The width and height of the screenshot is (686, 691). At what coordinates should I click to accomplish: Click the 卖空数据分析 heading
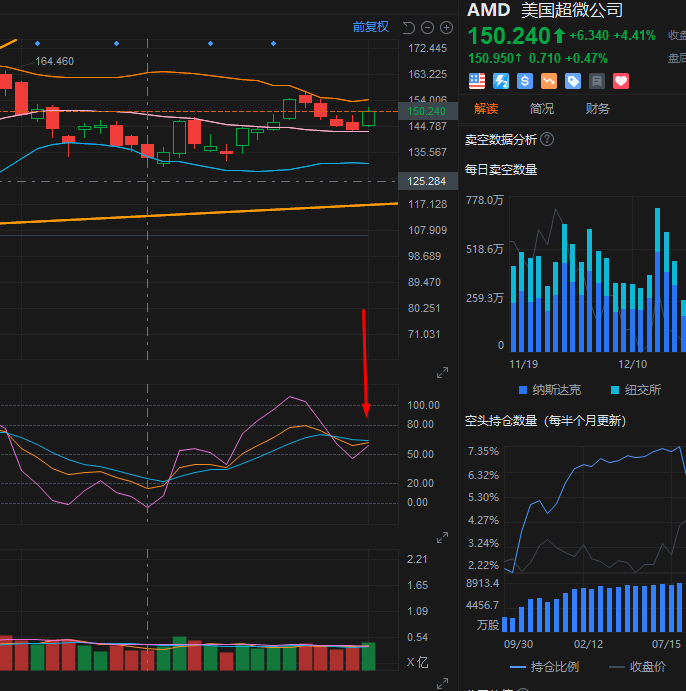point(501,140)
